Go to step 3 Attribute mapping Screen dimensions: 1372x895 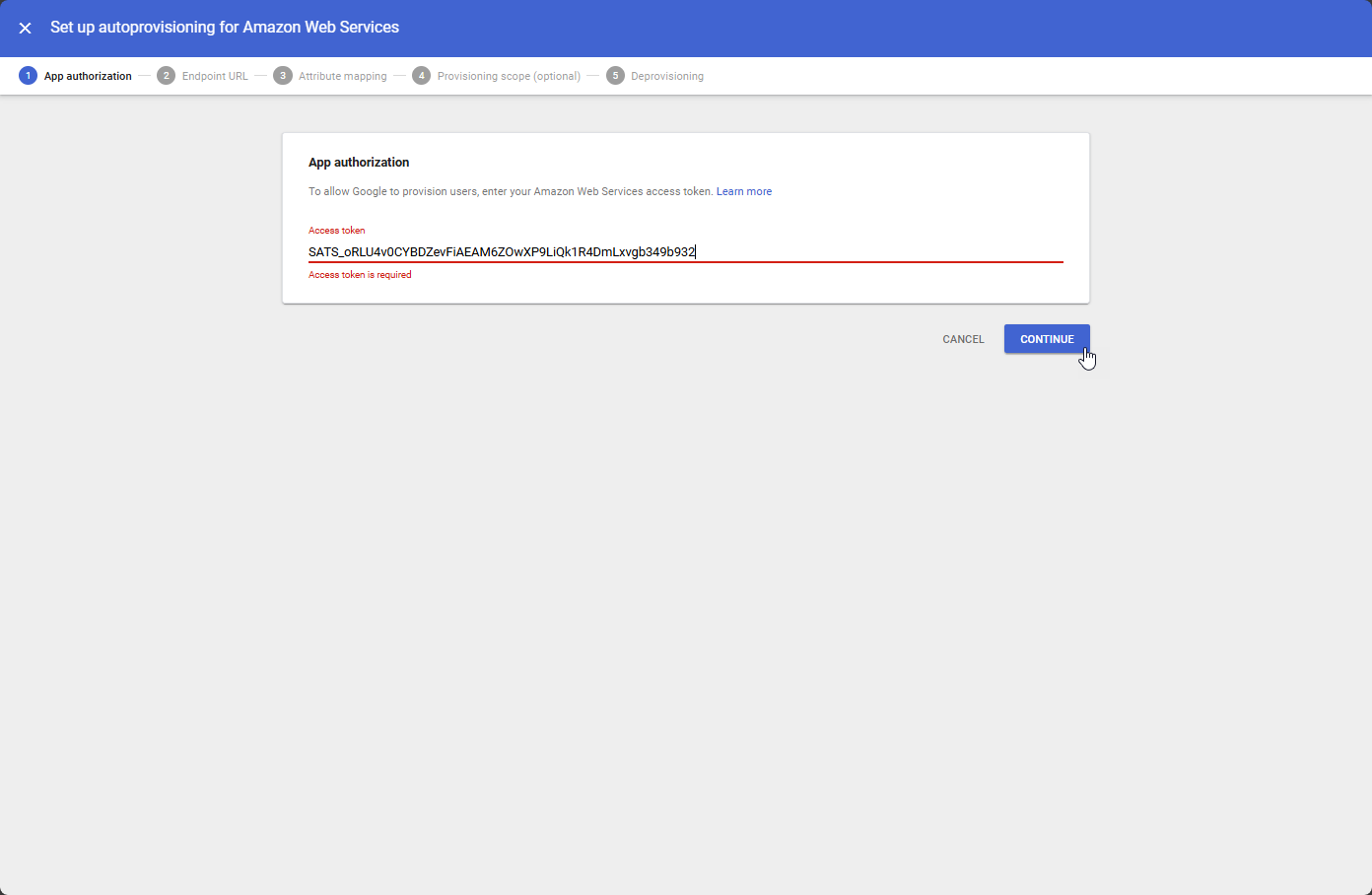point(330,76)
